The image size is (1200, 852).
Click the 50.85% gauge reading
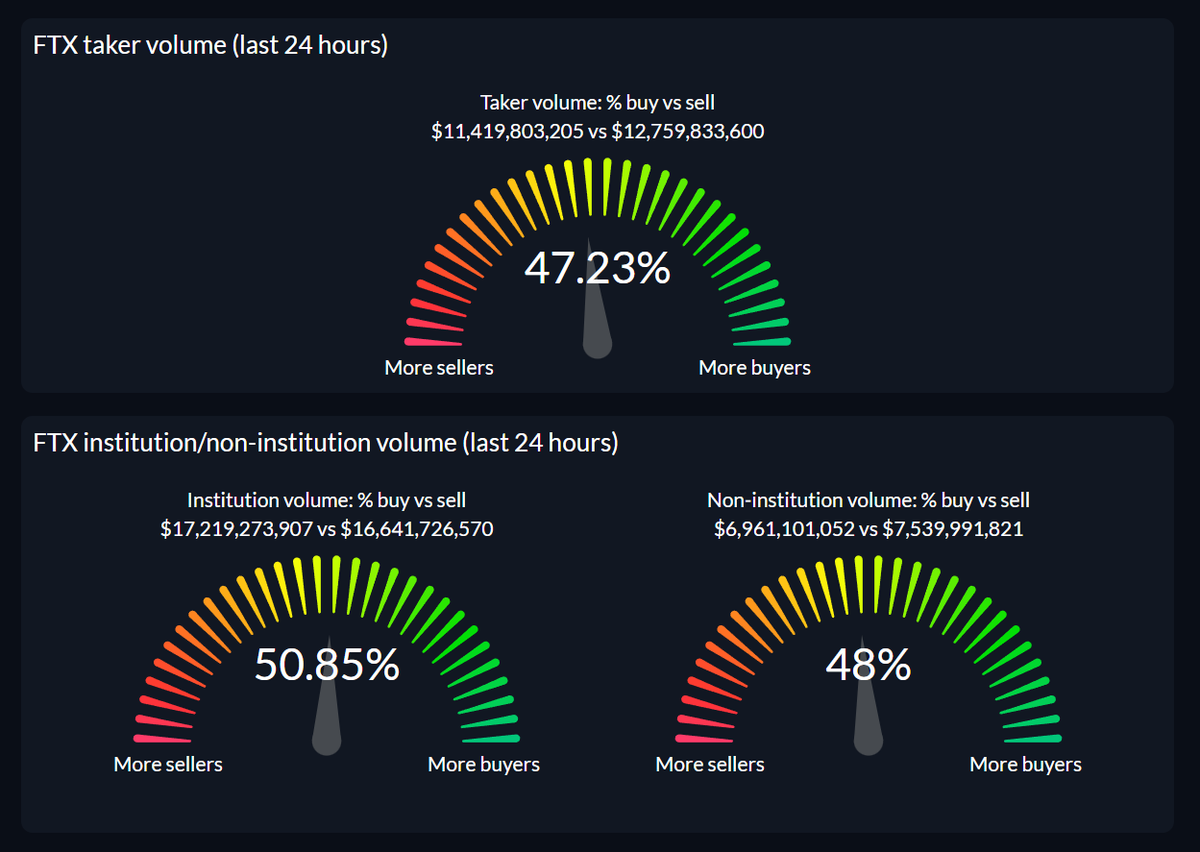[327, 666]
